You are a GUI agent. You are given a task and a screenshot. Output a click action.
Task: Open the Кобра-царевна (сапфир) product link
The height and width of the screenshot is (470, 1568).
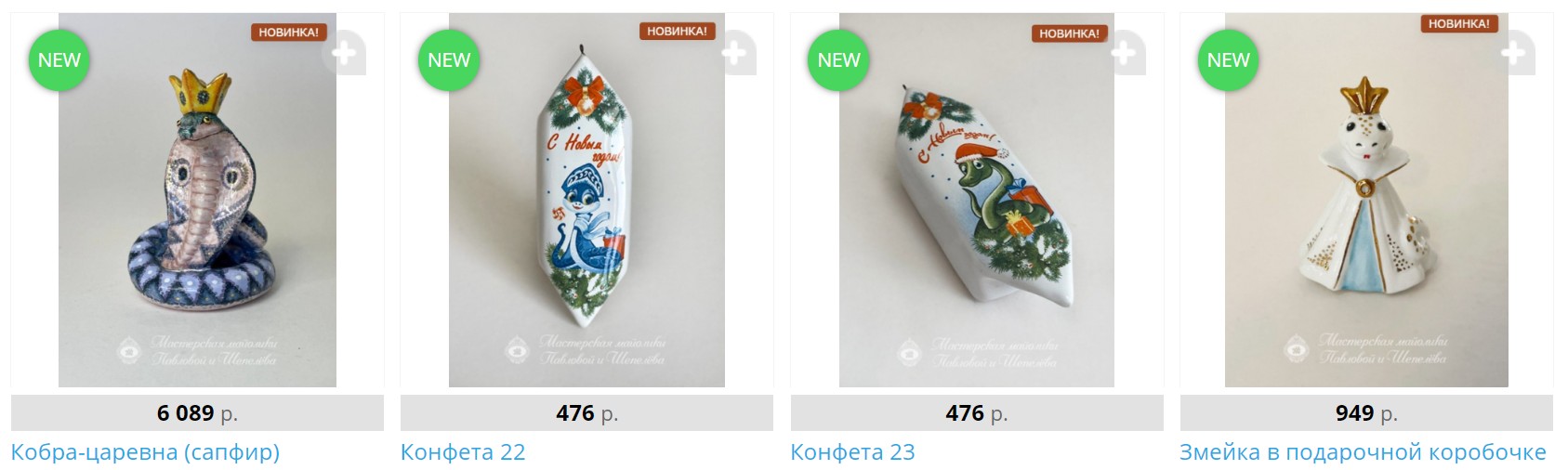click(145, 452)
